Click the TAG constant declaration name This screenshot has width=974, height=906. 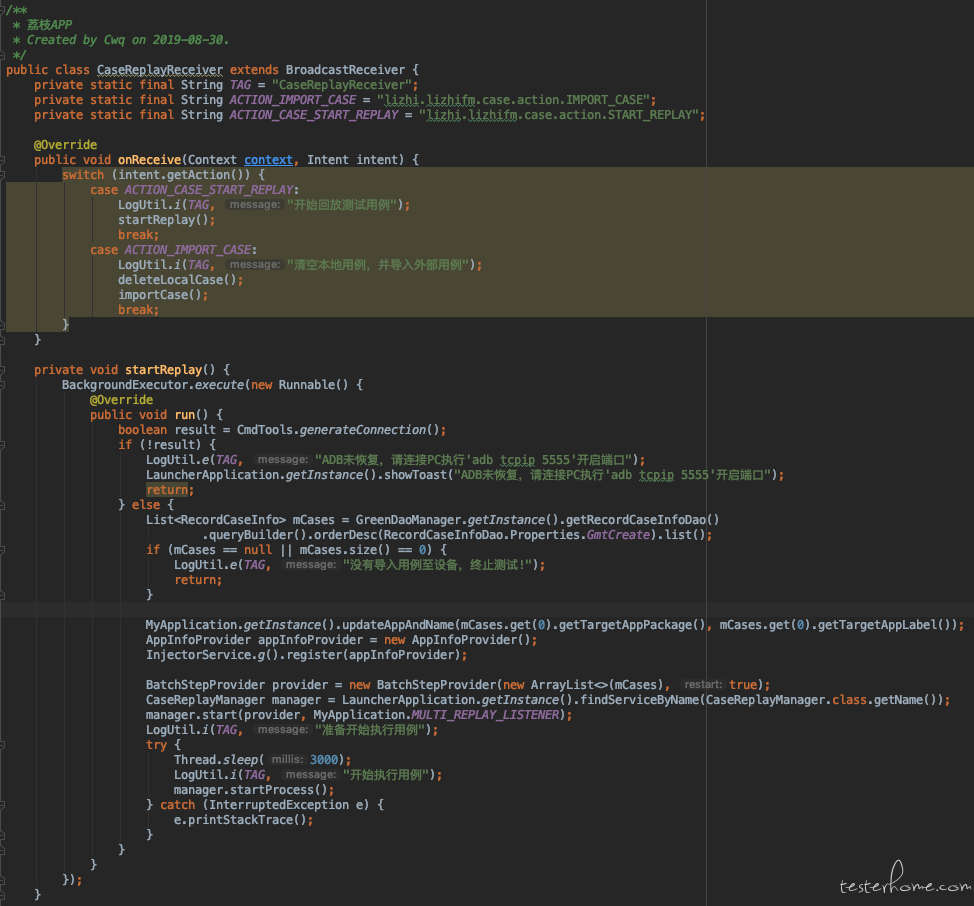pyautogui.click(x=240, y=84)
